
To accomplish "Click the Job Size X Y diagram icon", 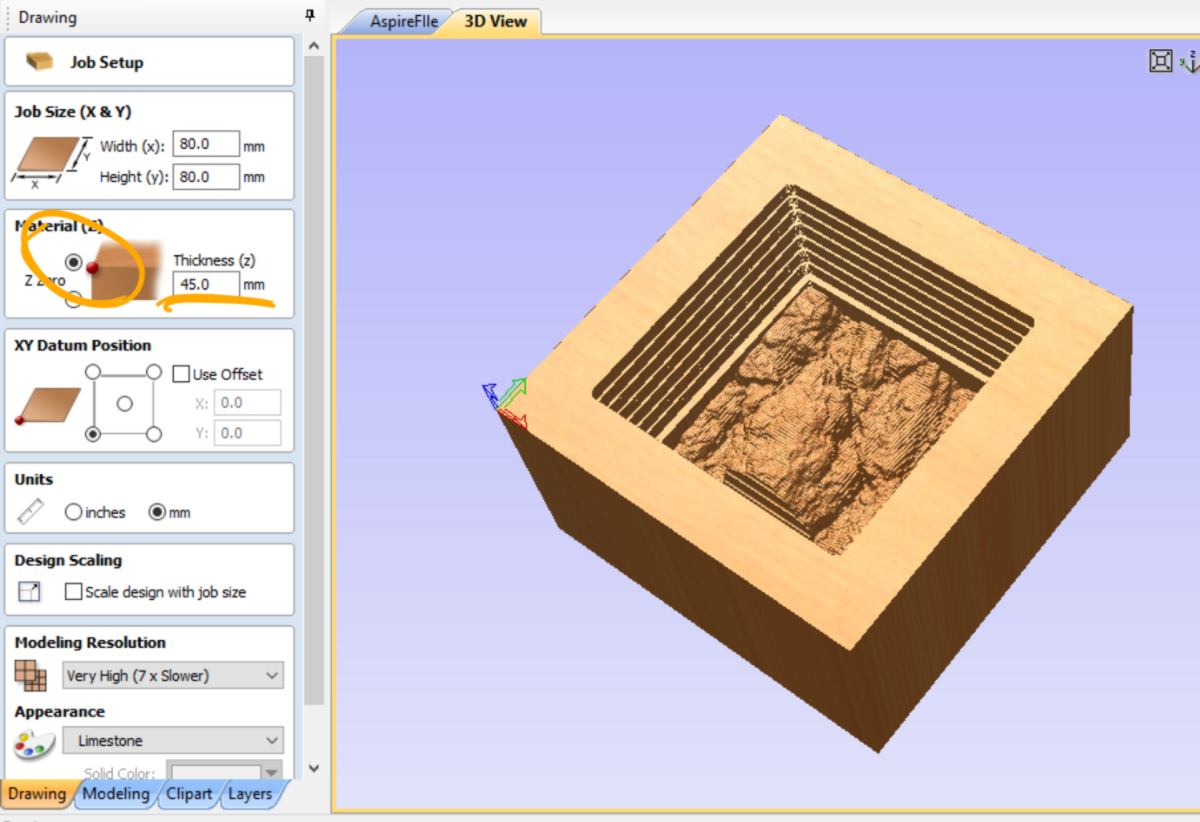I will point(51,162).
